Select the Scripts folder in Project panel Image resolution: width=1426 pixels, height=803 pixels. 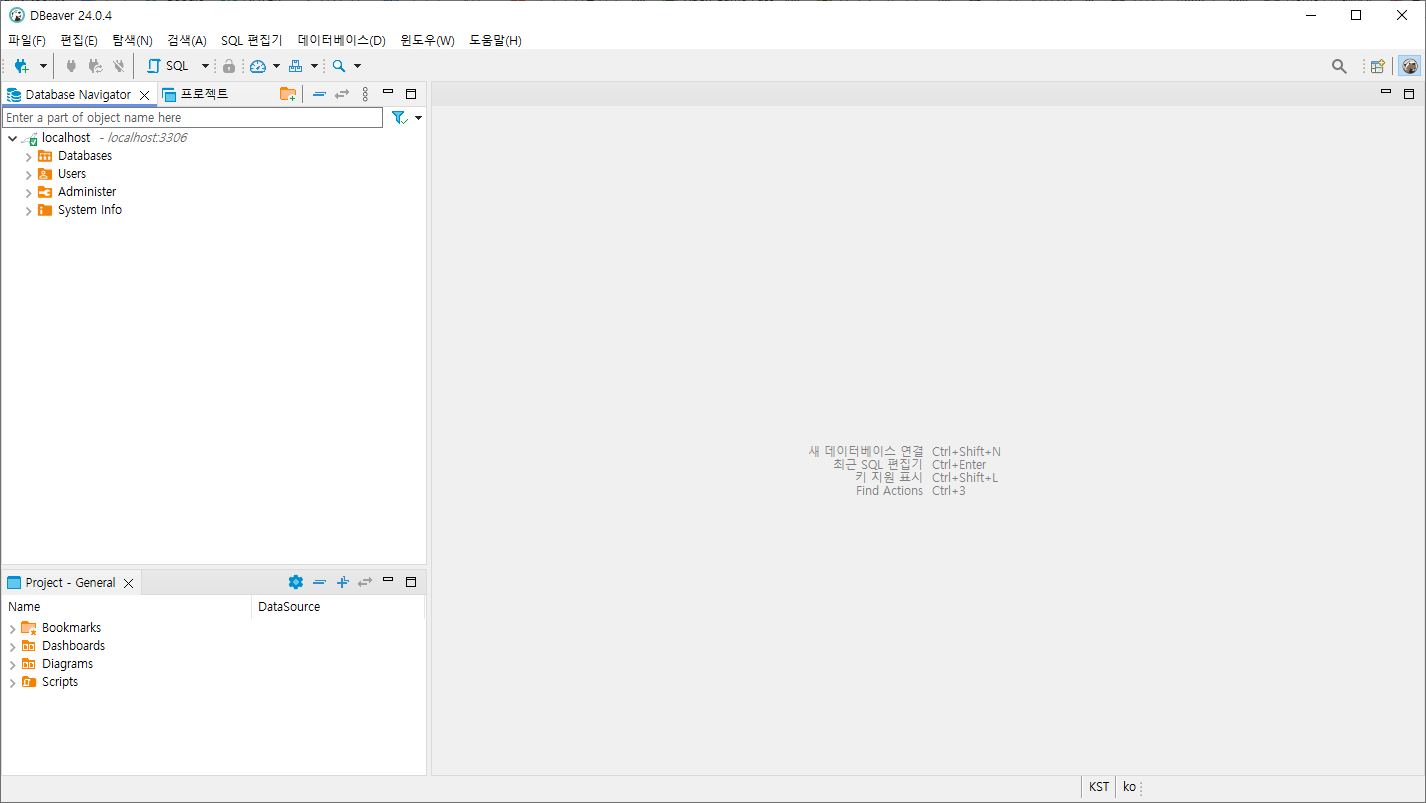pyautogui.click(x=60, y=682)
